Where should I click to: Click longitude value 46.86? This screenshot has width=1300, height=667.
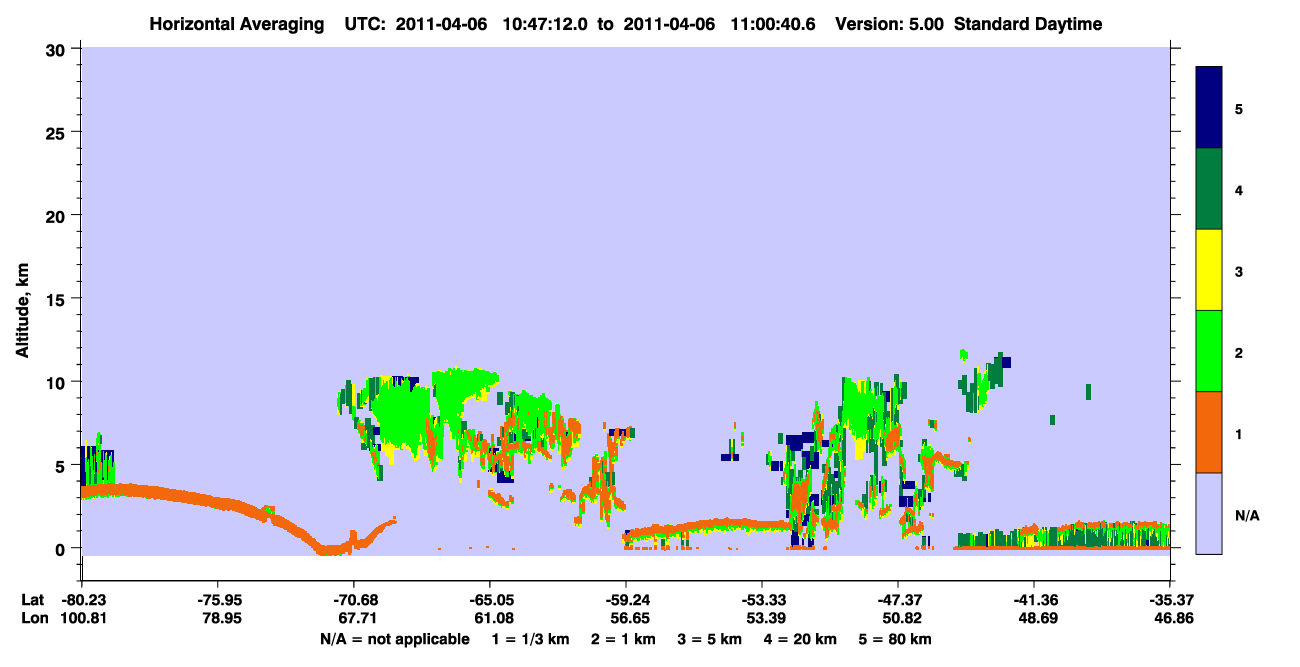tap(1172, 619)
